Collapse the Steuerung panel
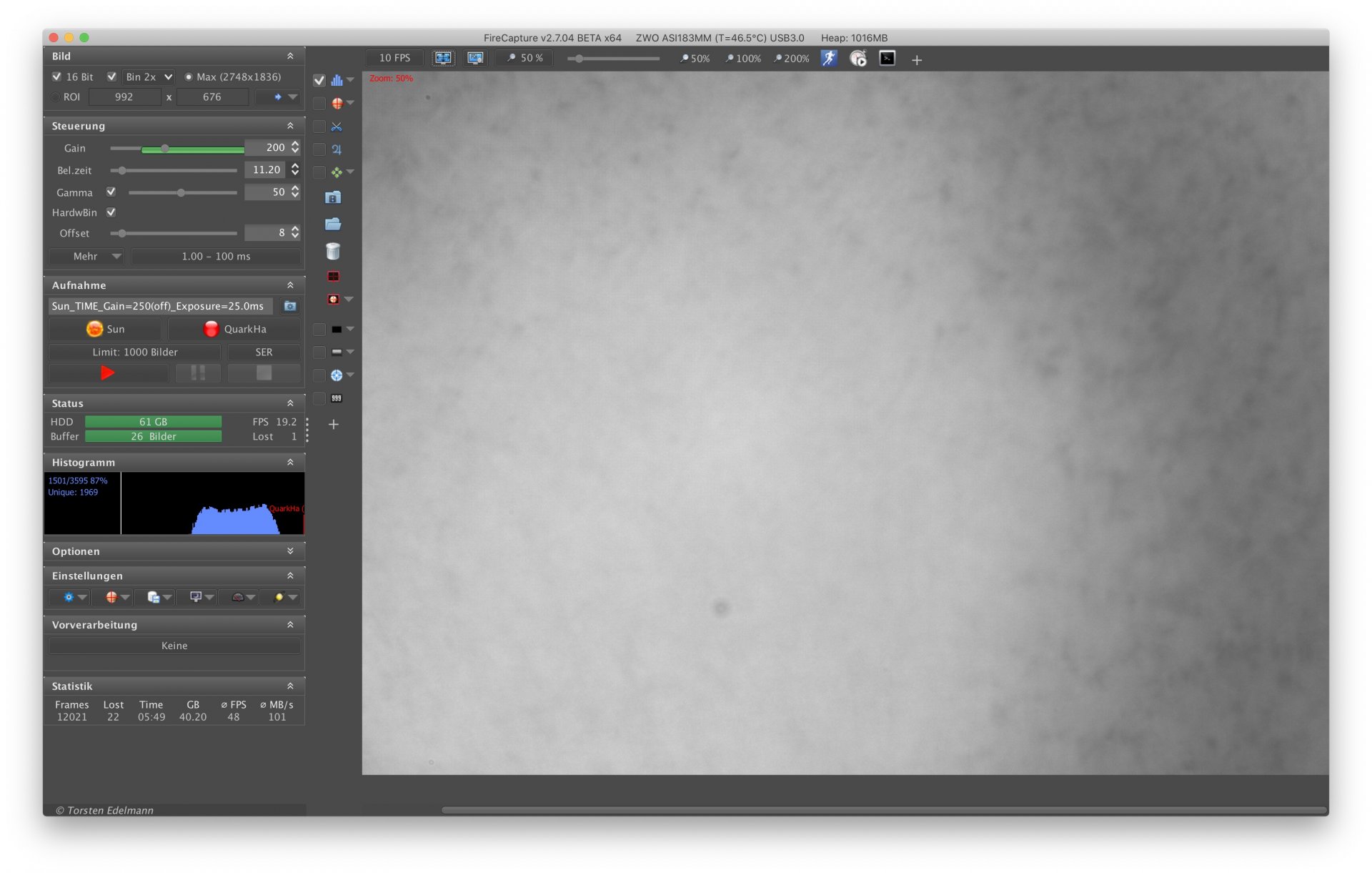This screenshot has width=1372, height=873. pyautogui.click(x=290, y=126)
